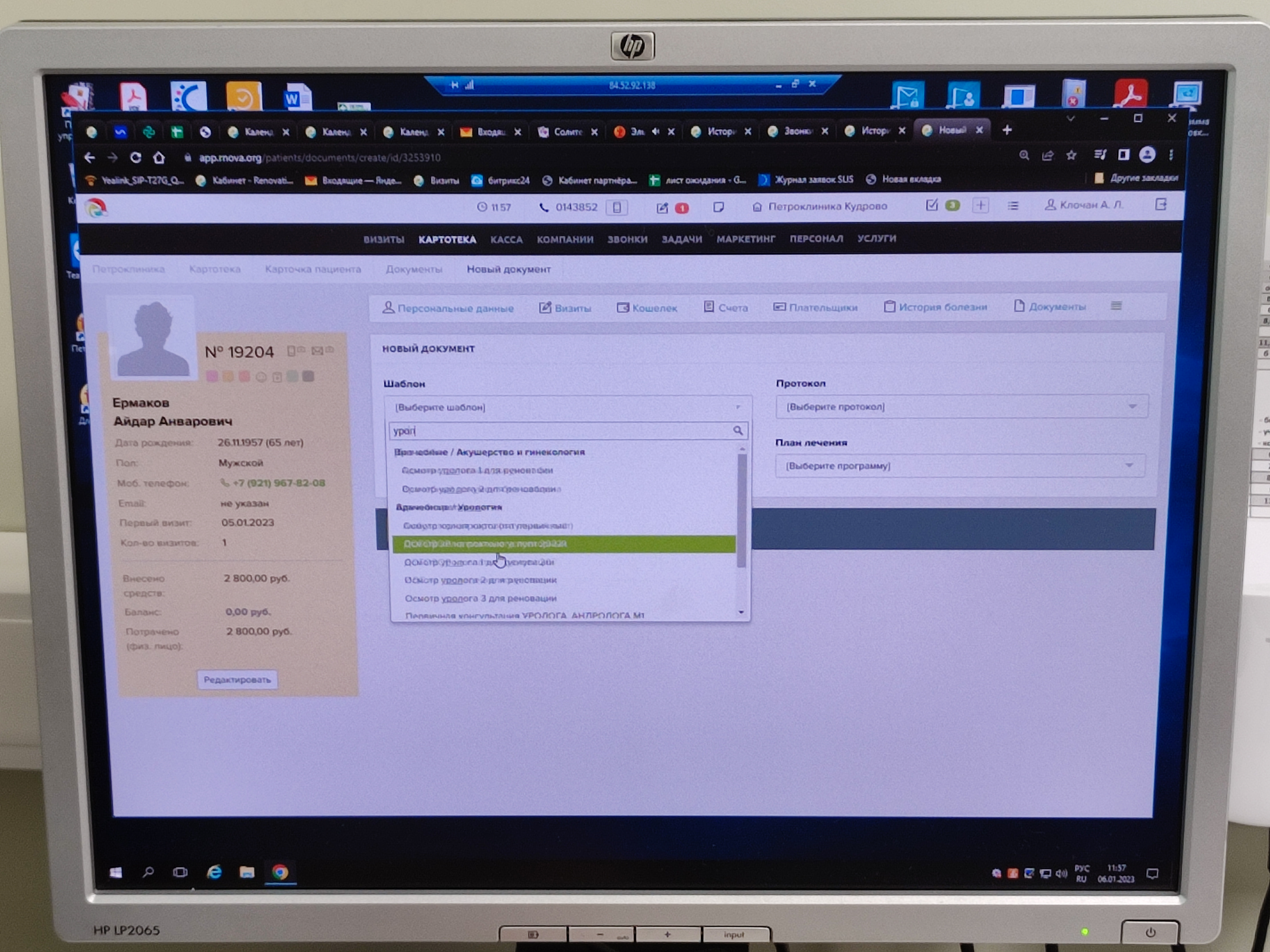Viewport: 1270px width, 952px height.
Task: Open the sticky note icon in header
Action: [718, 207]
